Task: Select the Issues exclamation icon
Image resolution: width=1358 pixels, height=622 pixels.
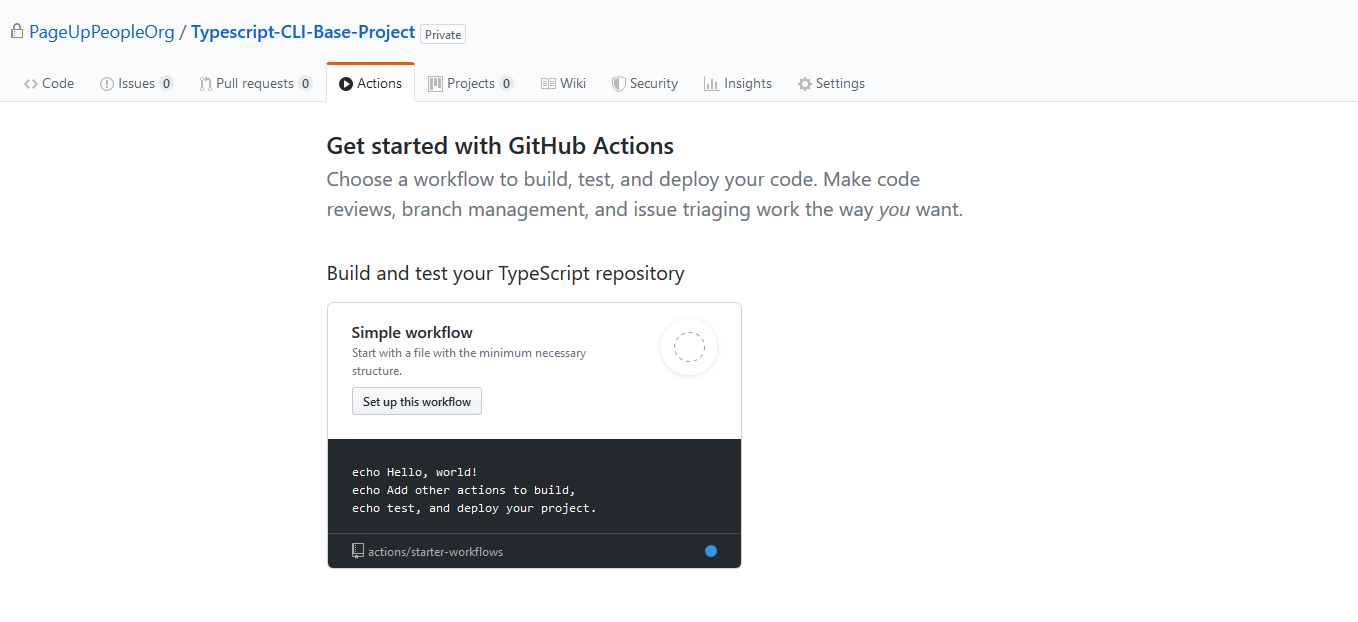Action: click(105, 83)
